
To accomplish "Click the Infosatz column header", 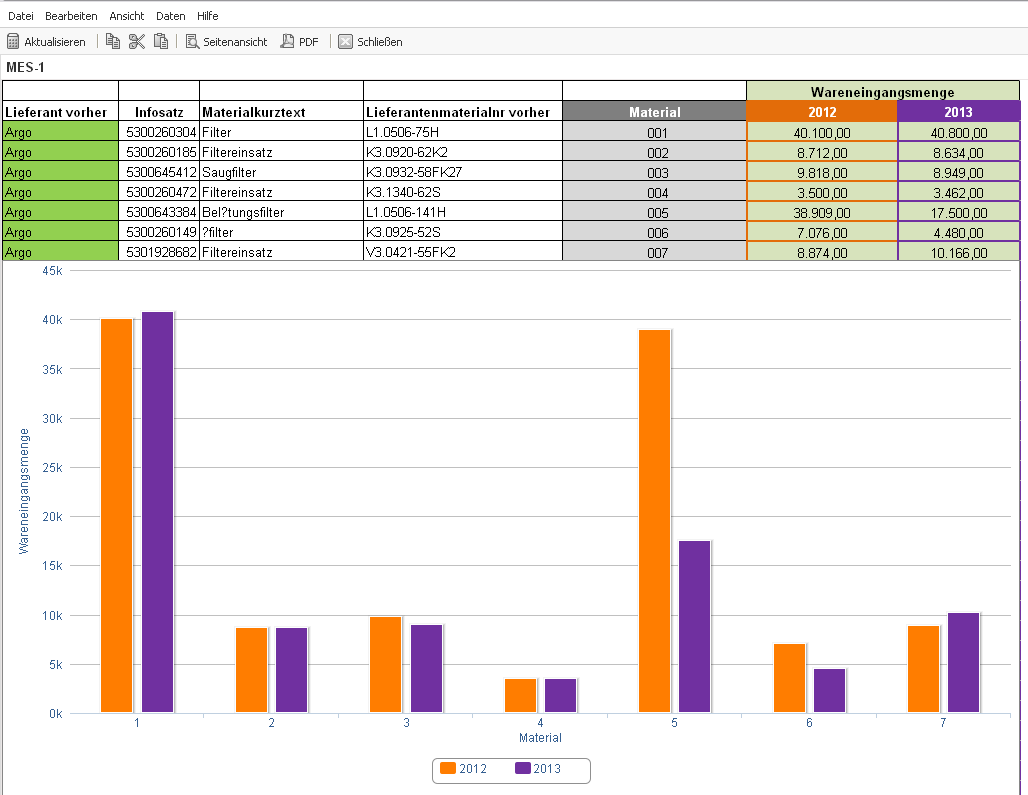I will point(159,112).
